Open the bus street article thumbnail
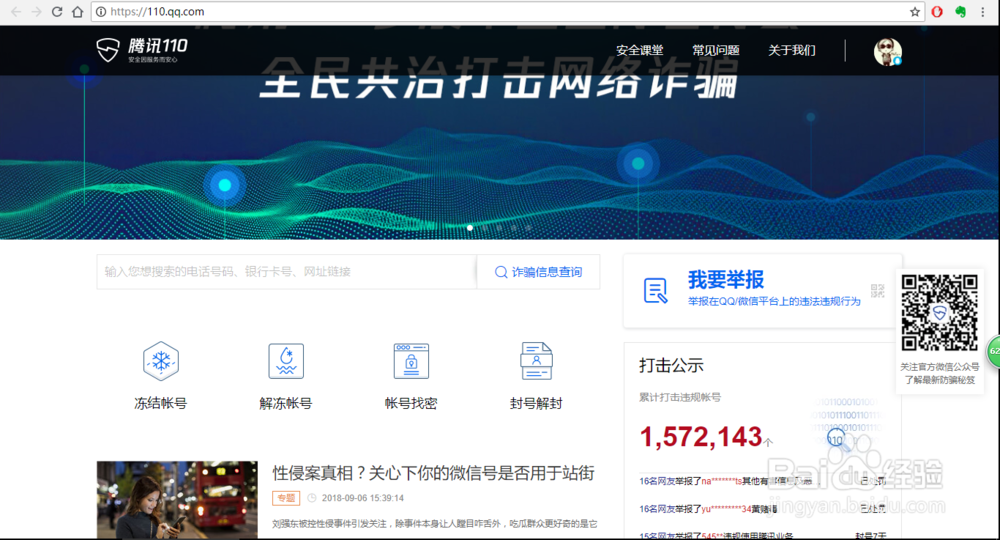1000x540 pixels. tap(177, 500)
